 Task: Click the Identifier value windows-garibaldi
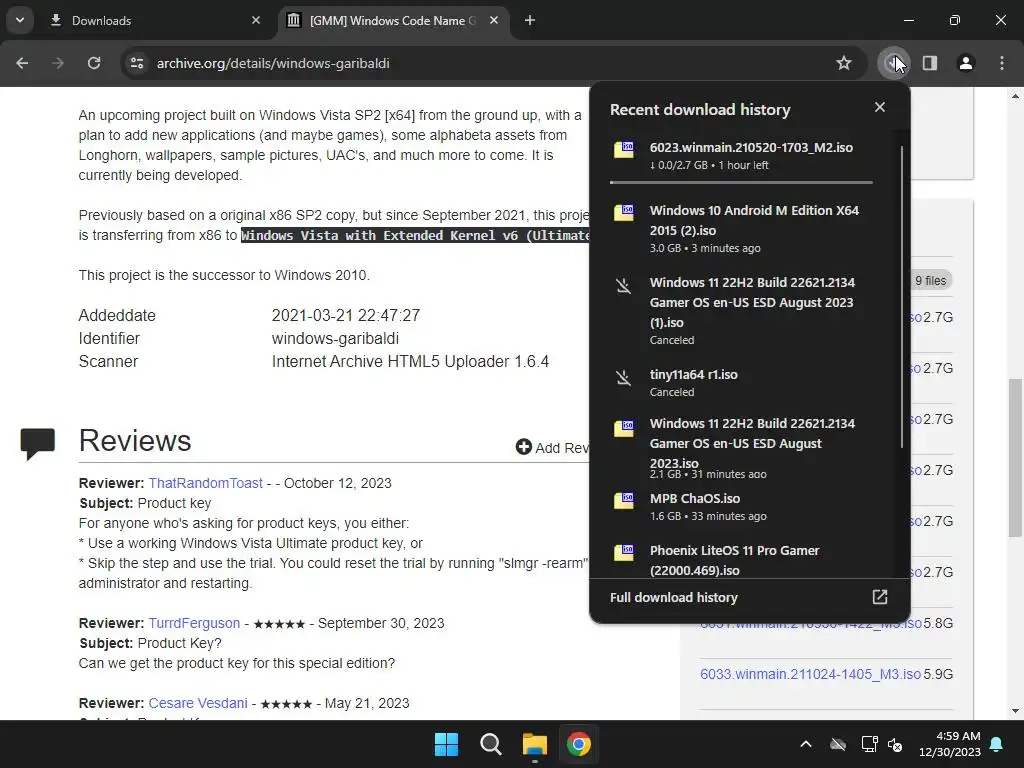pyautogui.click(x=335, y=338)
